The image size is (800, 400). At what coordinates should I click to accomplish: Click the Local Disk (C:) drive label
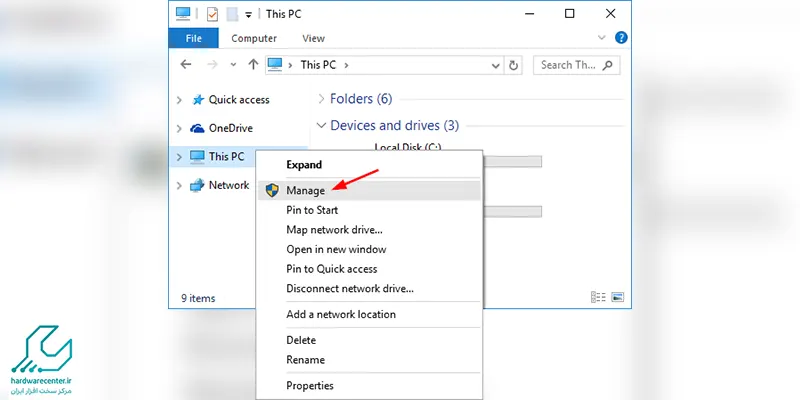[408, 147]
